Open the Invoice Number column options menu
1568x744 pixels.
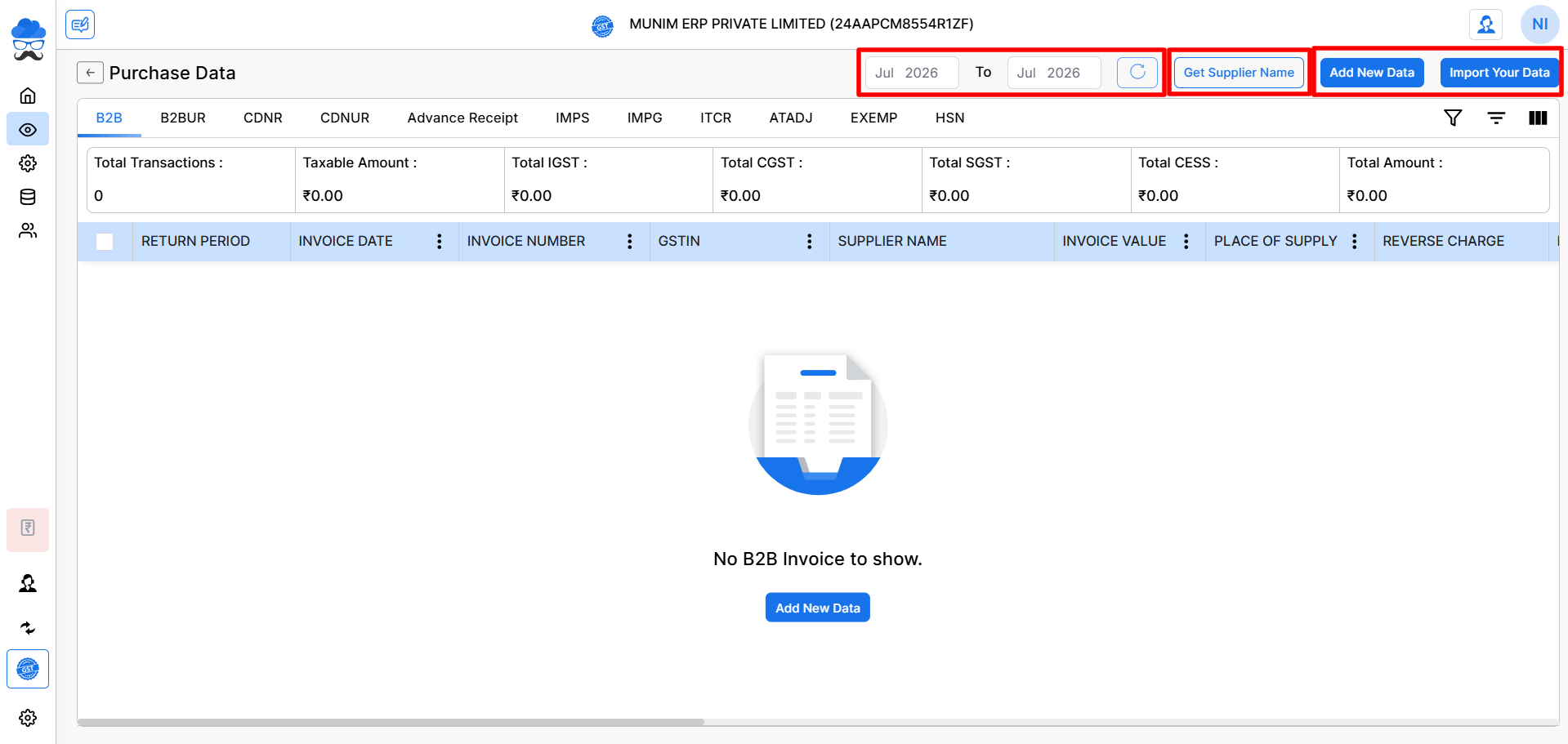click(630, 242)
